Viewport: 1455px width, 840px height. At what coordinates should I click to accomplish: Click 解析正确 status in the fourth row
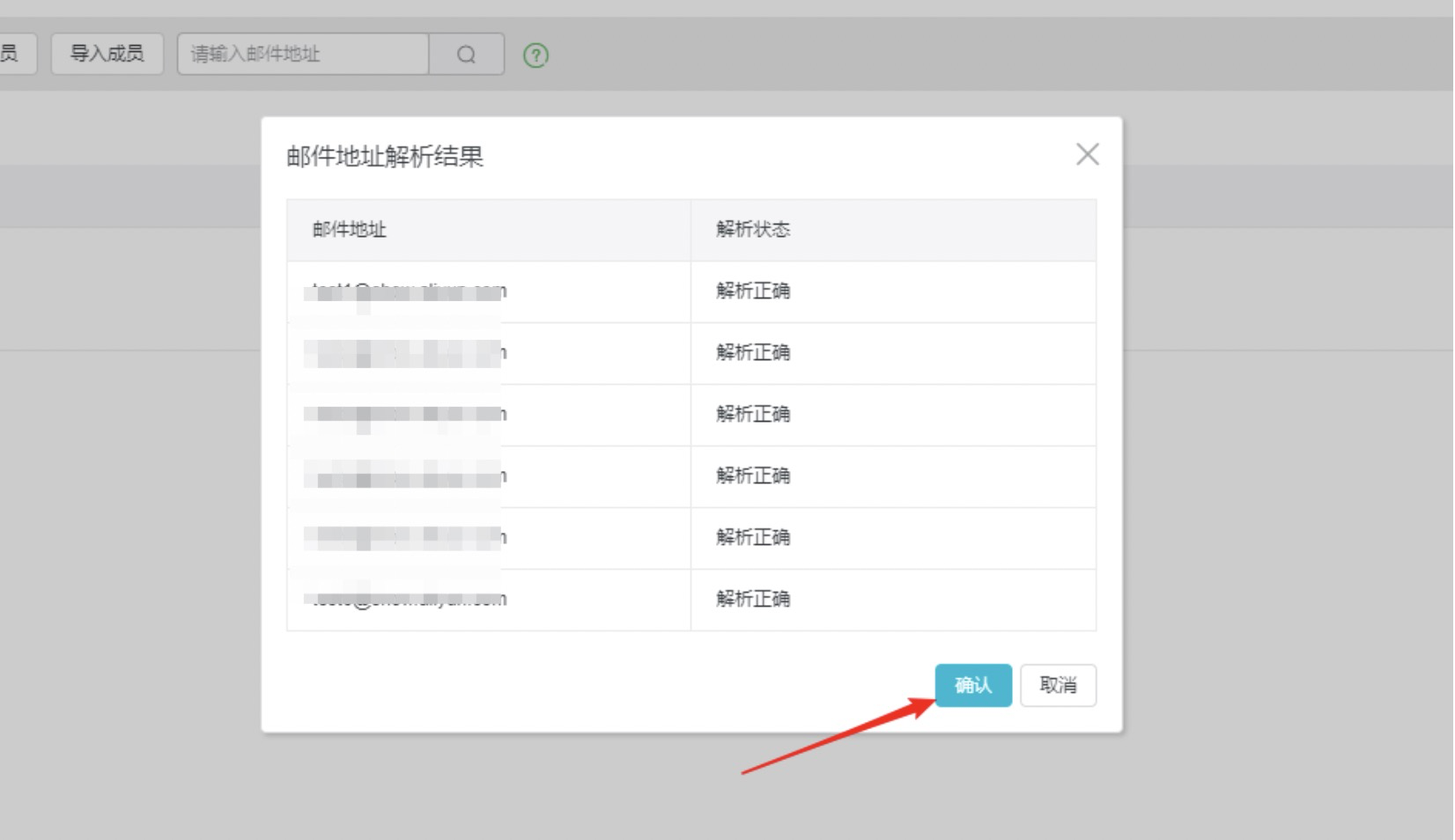pos(753,476)
